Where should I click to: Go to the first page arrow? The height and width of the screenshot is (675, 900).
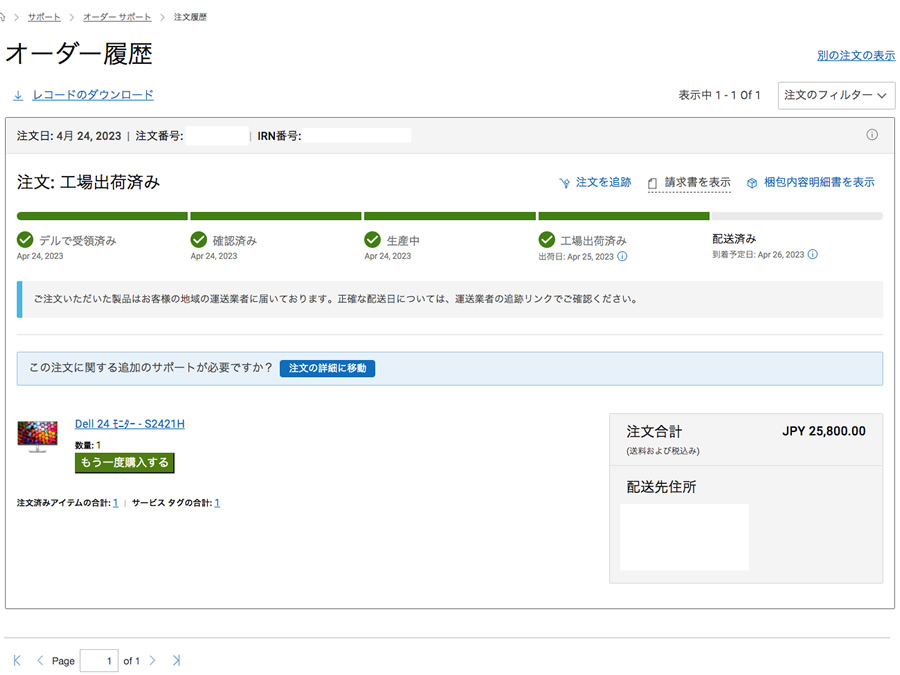pos(17,661)
